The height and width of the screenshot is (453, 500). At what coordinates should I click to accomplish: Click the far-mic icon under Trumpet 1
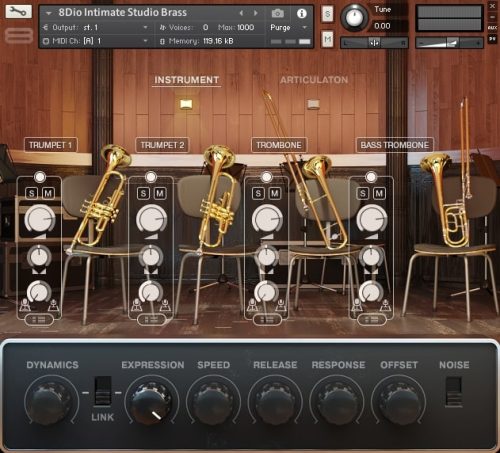53,305
